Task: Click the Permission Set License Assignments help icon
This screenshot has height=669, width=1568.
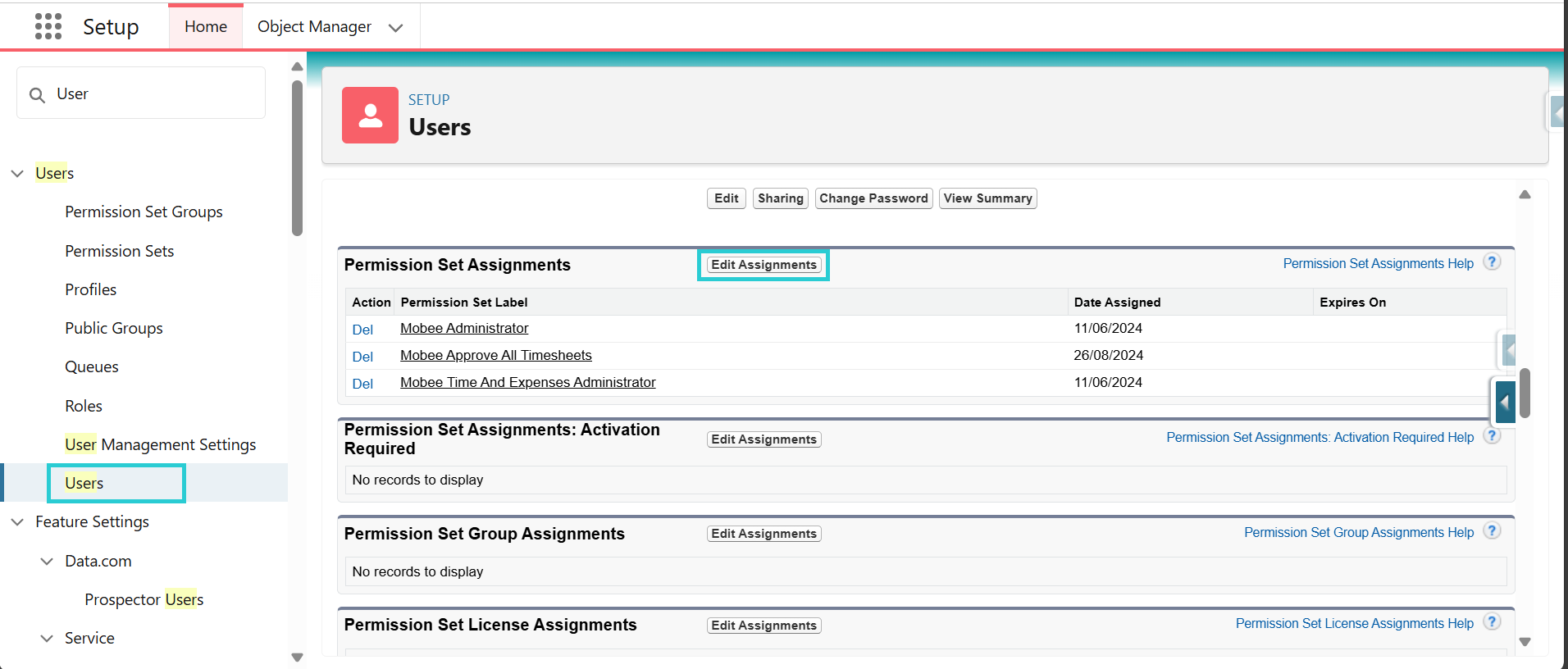Action: click(1493, 622)
